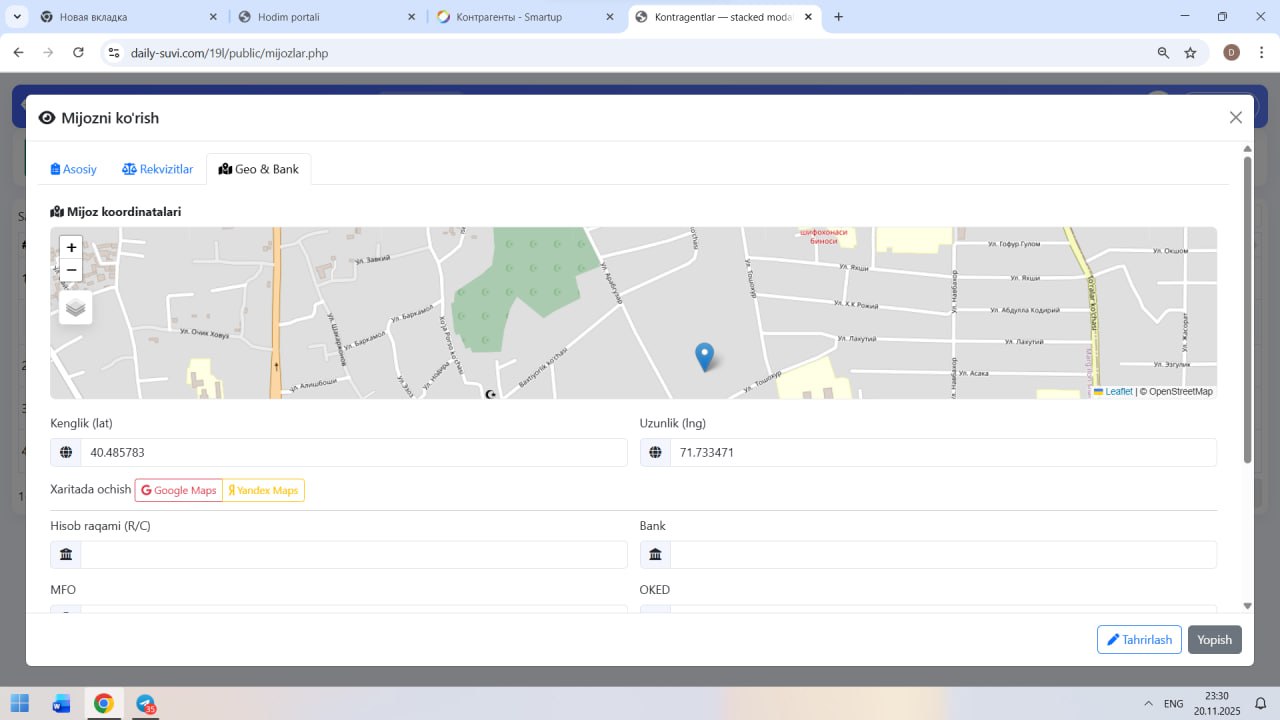Image resolution: width=1280 pixels, height=720 pixels.
Task: Open the browser tab search dropdown
Action: (17, 17)
